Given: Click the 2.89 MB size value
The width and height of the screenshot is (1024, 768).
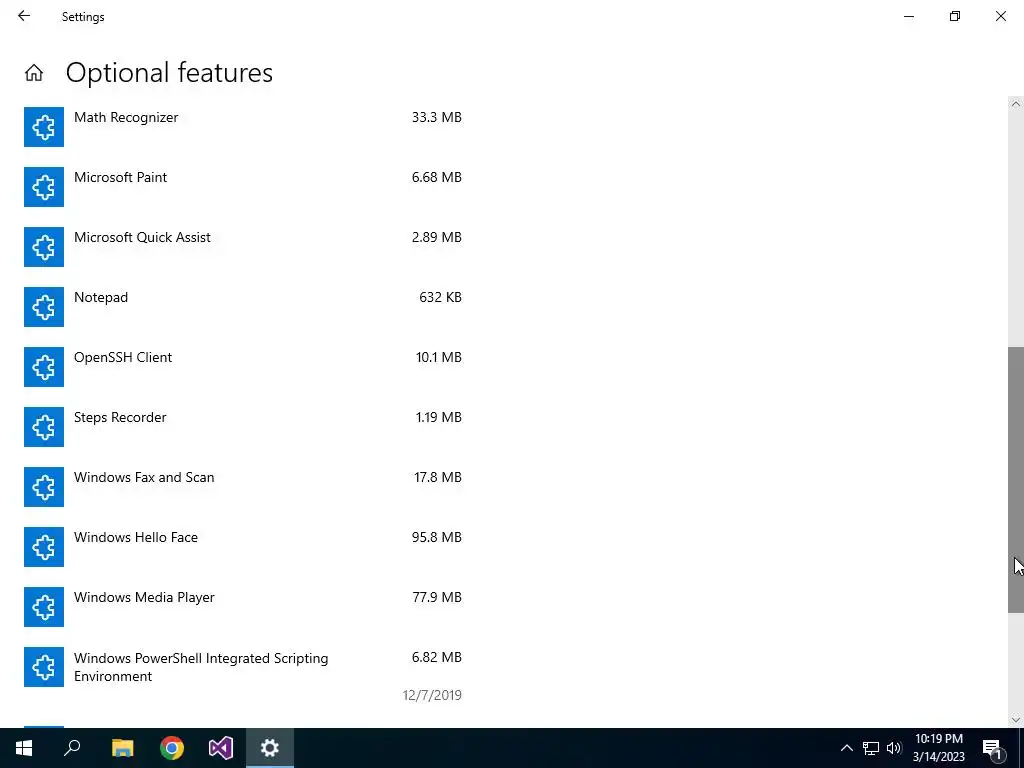Looking at the screenshot, I should [x=436, y=238].
